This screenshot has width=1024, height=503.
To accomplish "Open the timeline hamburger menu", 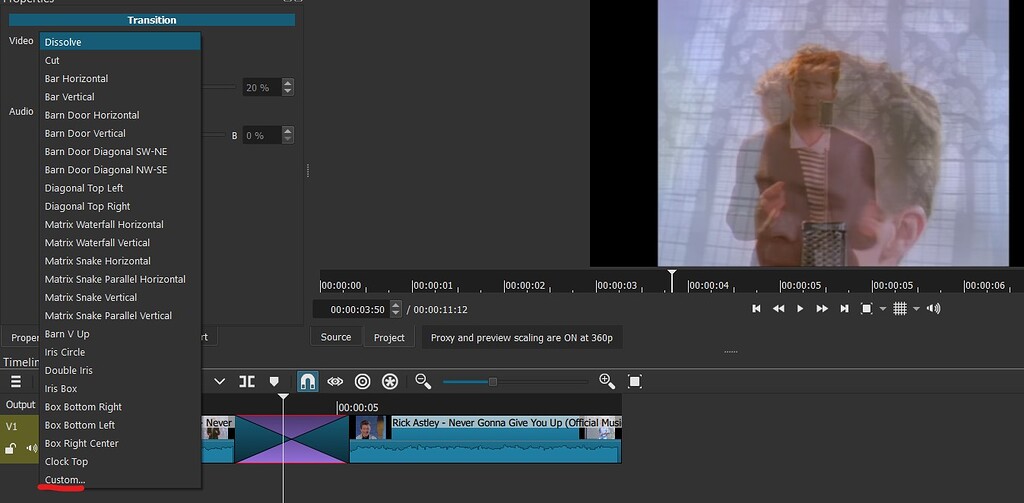I will pos(16,381).
